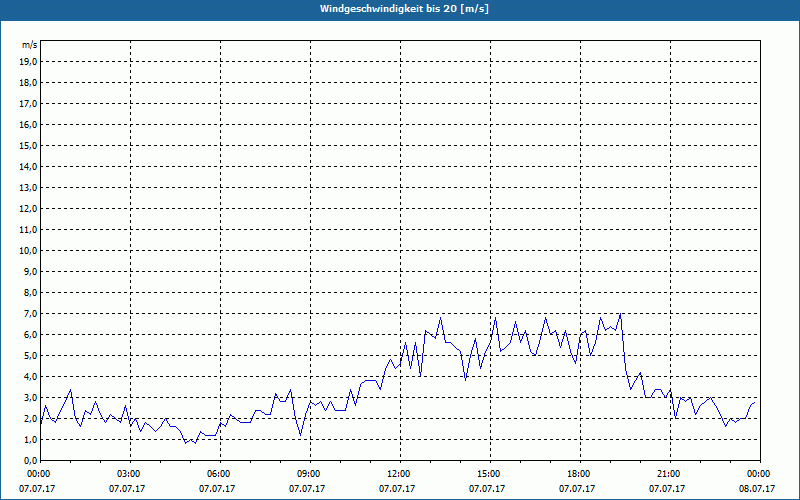Screen dimensions: 800x500
Task: Select the 07.07.17 date under 21:00
Action: [667, 489]
